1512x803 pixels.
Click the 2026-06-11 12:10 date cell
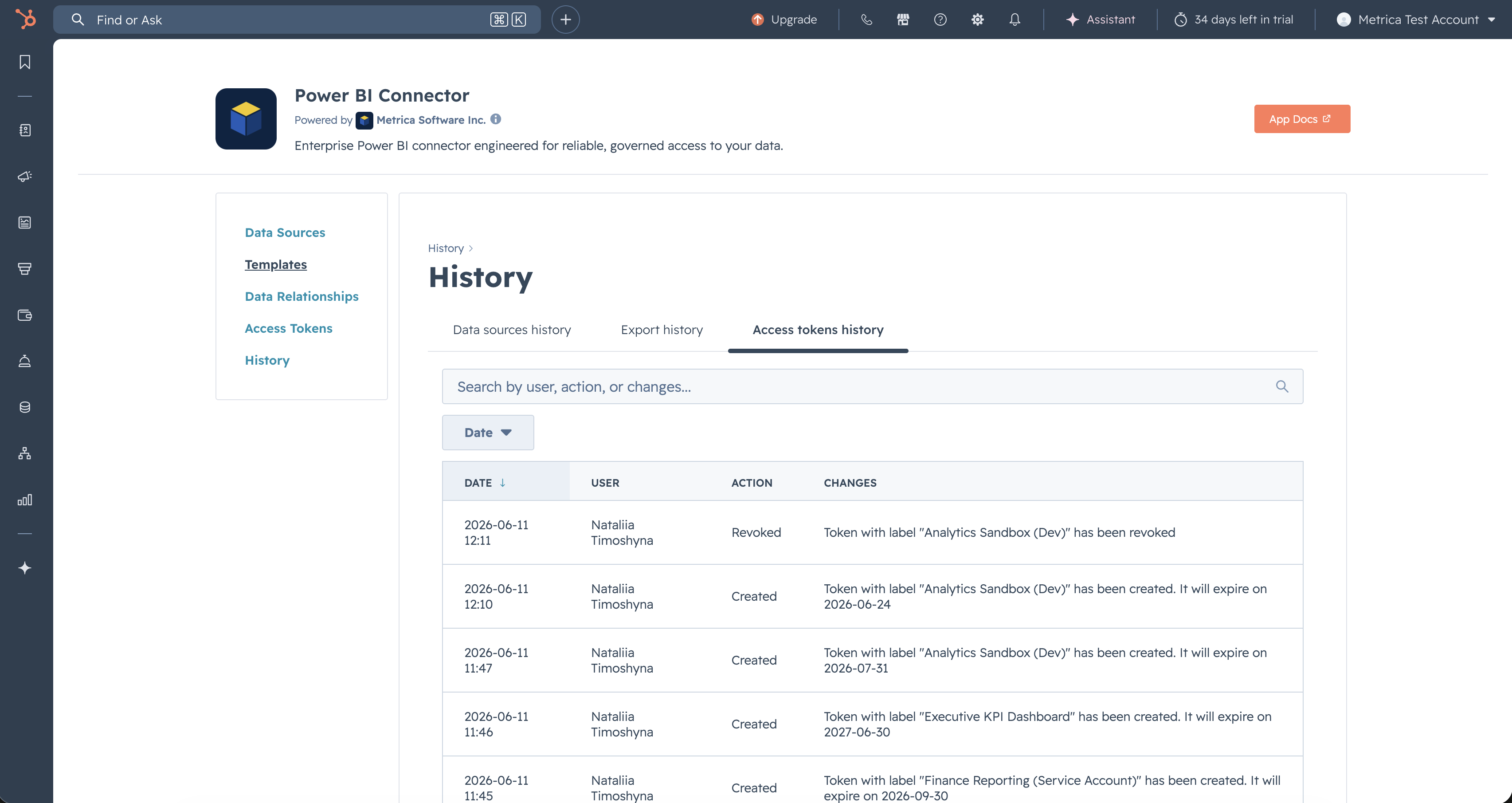pos(496,597)
